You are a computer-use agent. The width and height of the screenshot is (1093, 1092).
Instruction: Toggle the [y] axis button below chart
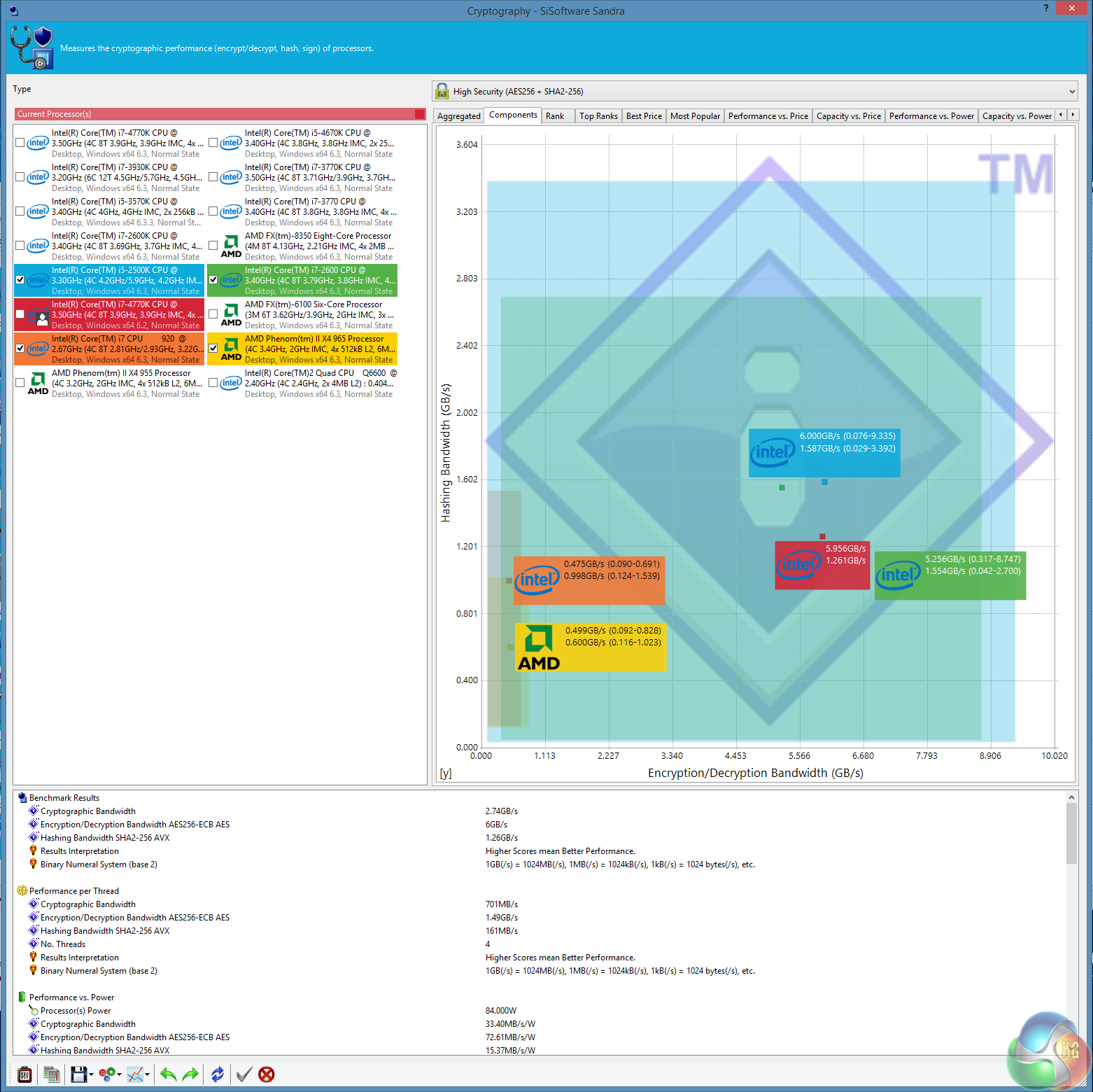click(446, 773)
